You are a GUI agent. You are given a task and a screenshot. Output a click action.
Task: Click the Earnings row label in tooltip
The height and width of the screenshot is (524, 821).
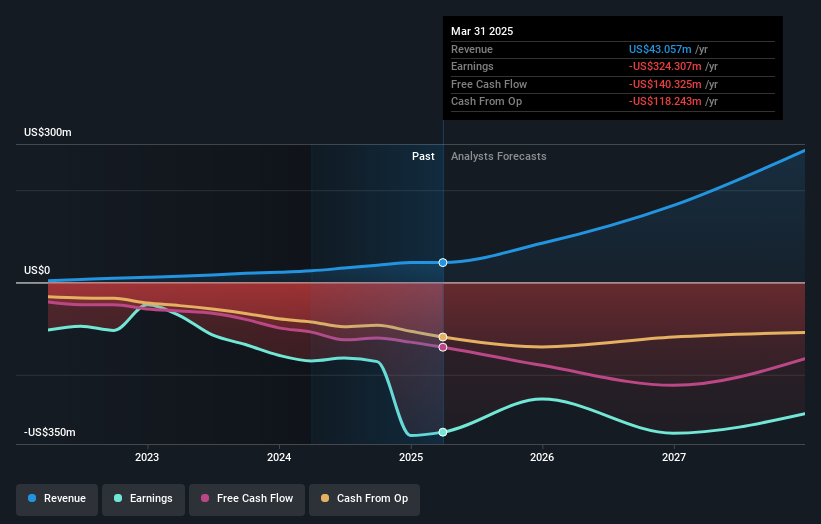[472, 66]
